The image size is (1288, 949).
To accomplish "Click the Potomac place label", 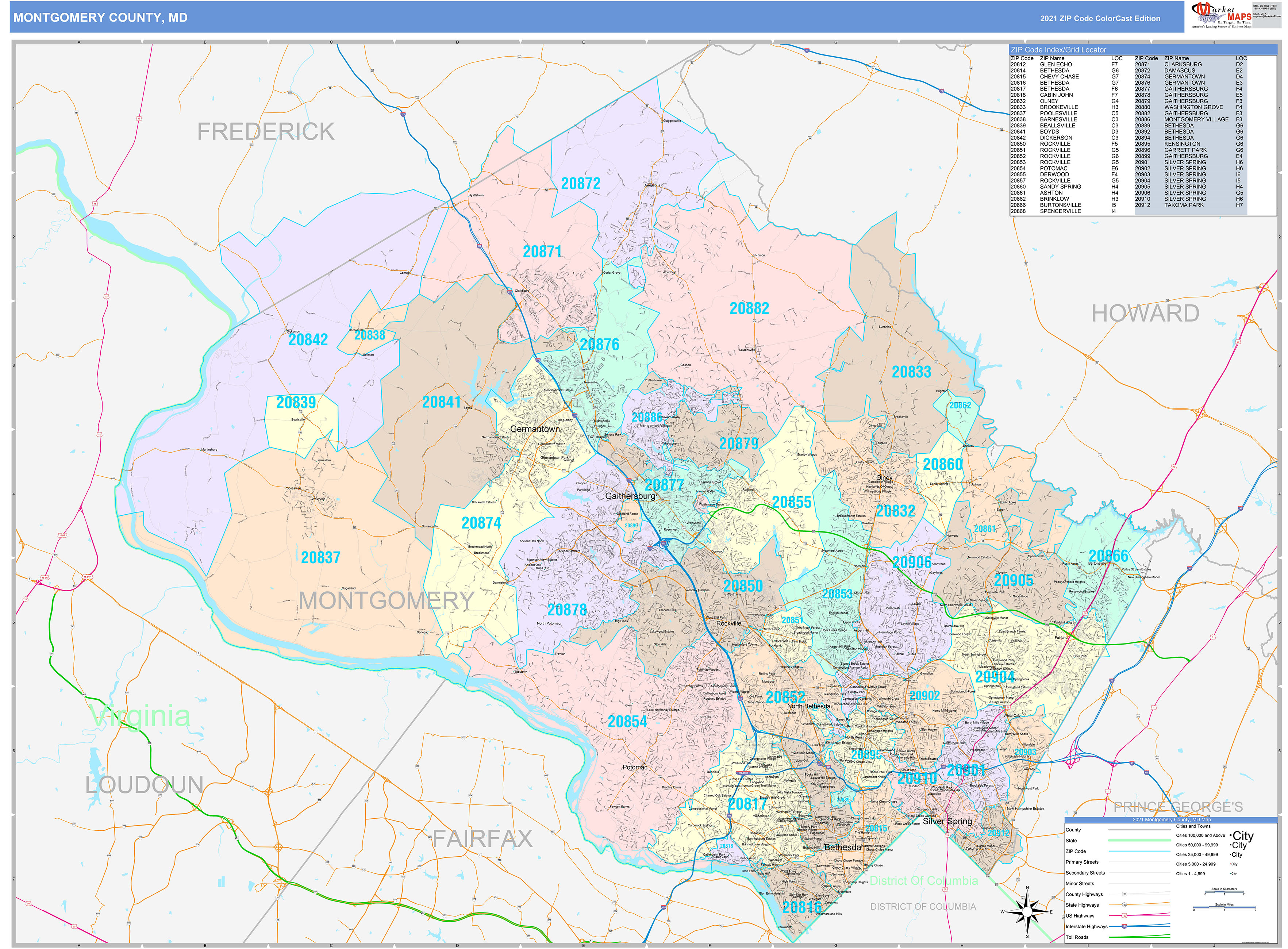I will tap(635, 768).
